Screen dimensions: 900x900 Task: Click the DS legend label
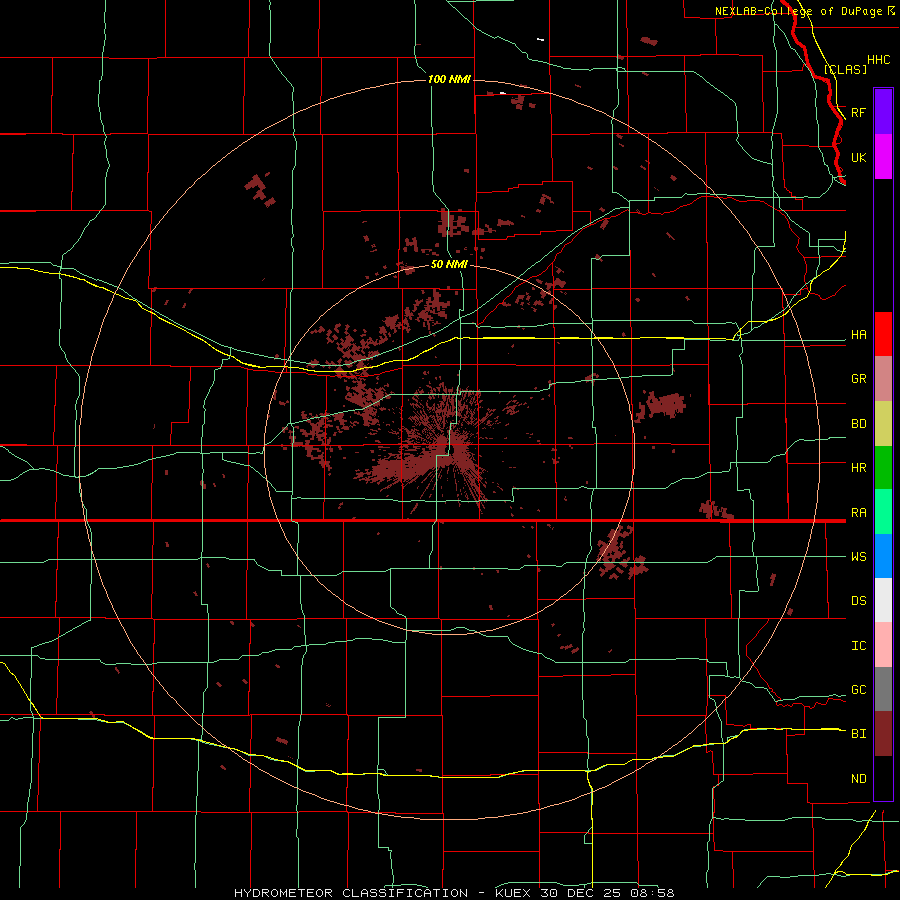tap(859, 601)
